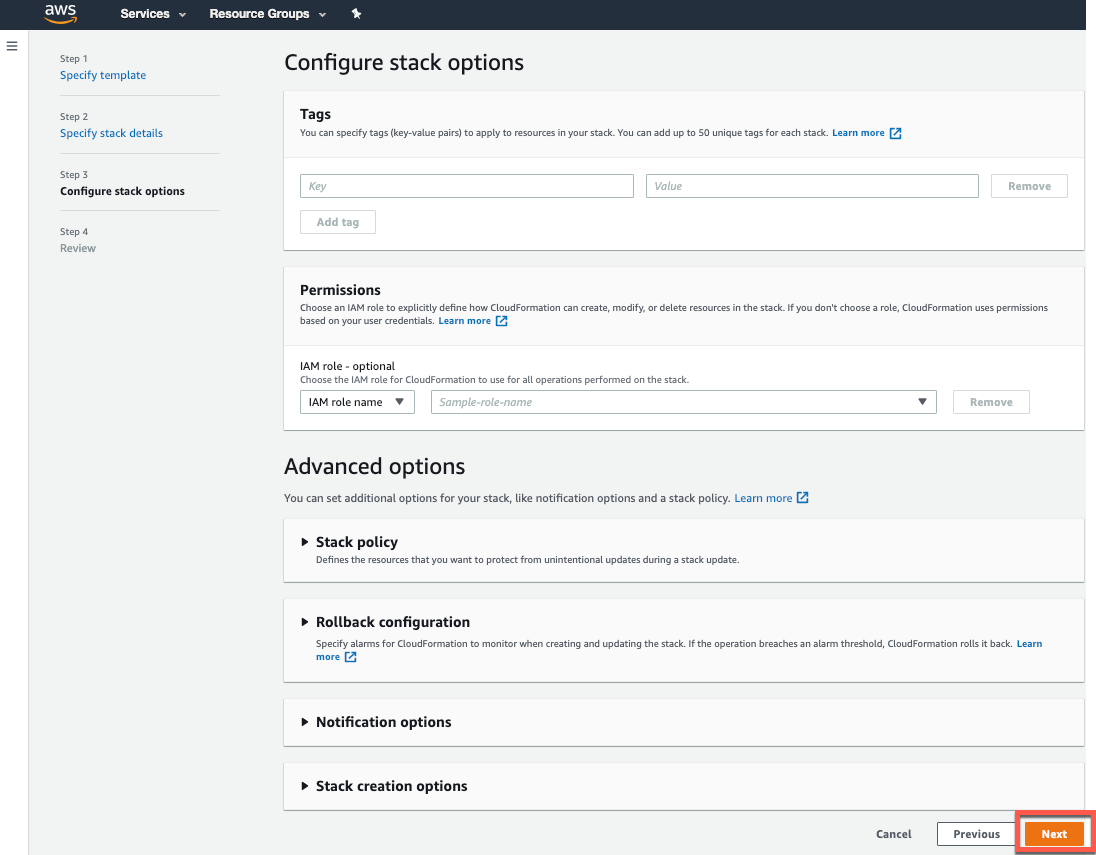Click the Cancel button
Image resolution: width=1096 pixels, height=855 pixels.
(893, 834)
